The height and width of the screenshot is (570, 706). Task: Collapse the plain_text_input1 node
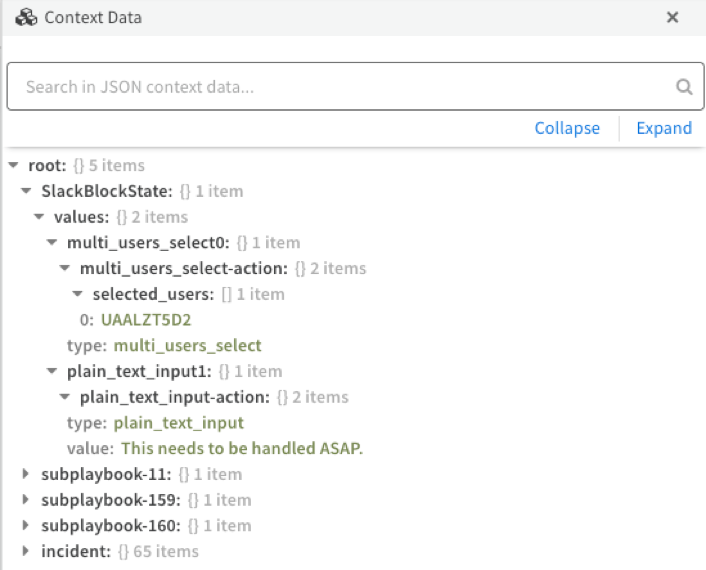[x=52, y=372]
